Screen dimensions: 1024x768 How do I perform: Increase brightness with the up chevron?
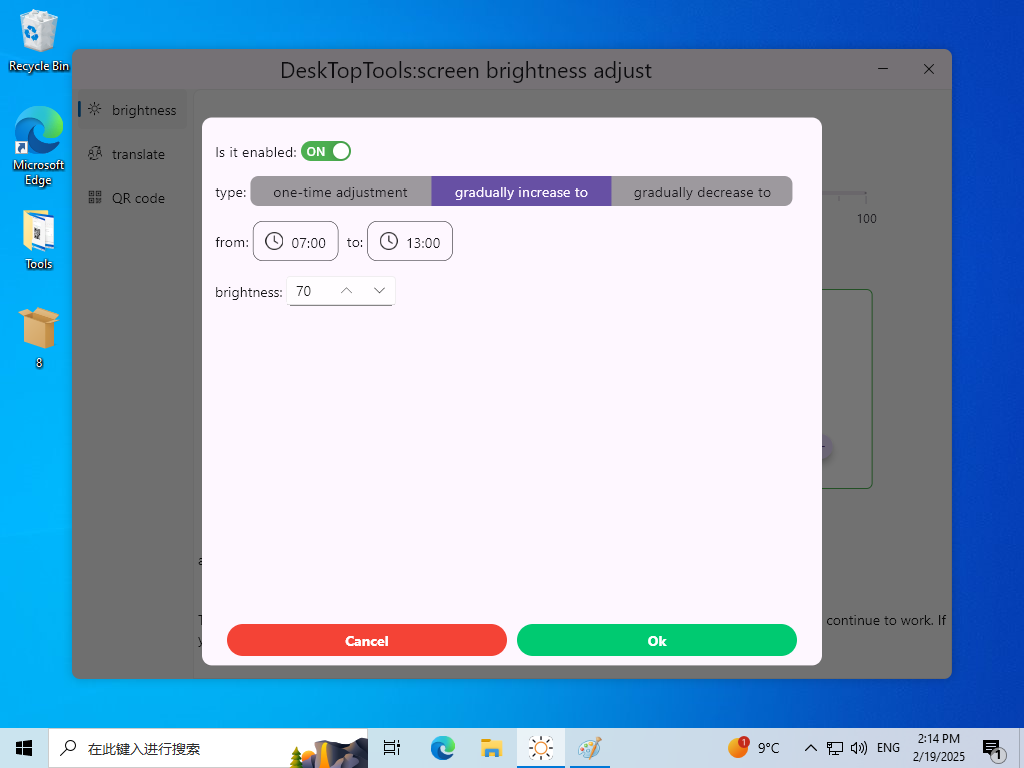point(347,291)
